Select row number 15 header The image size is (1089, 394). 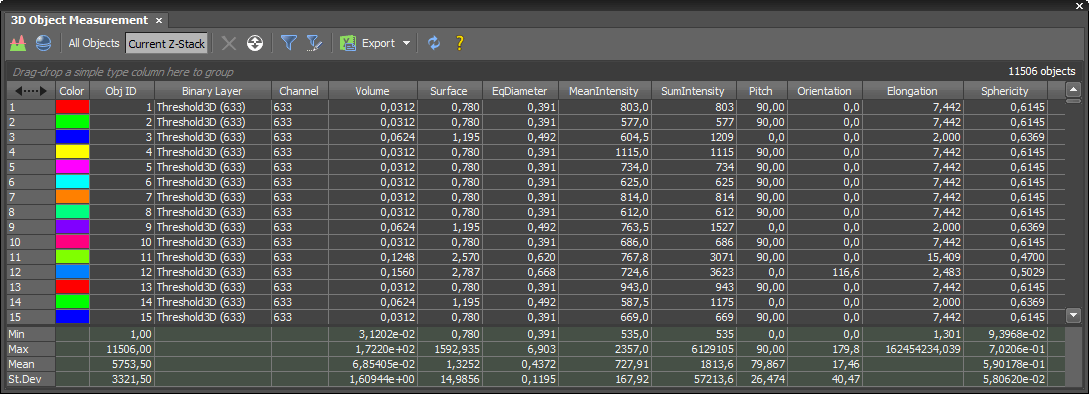31,318
